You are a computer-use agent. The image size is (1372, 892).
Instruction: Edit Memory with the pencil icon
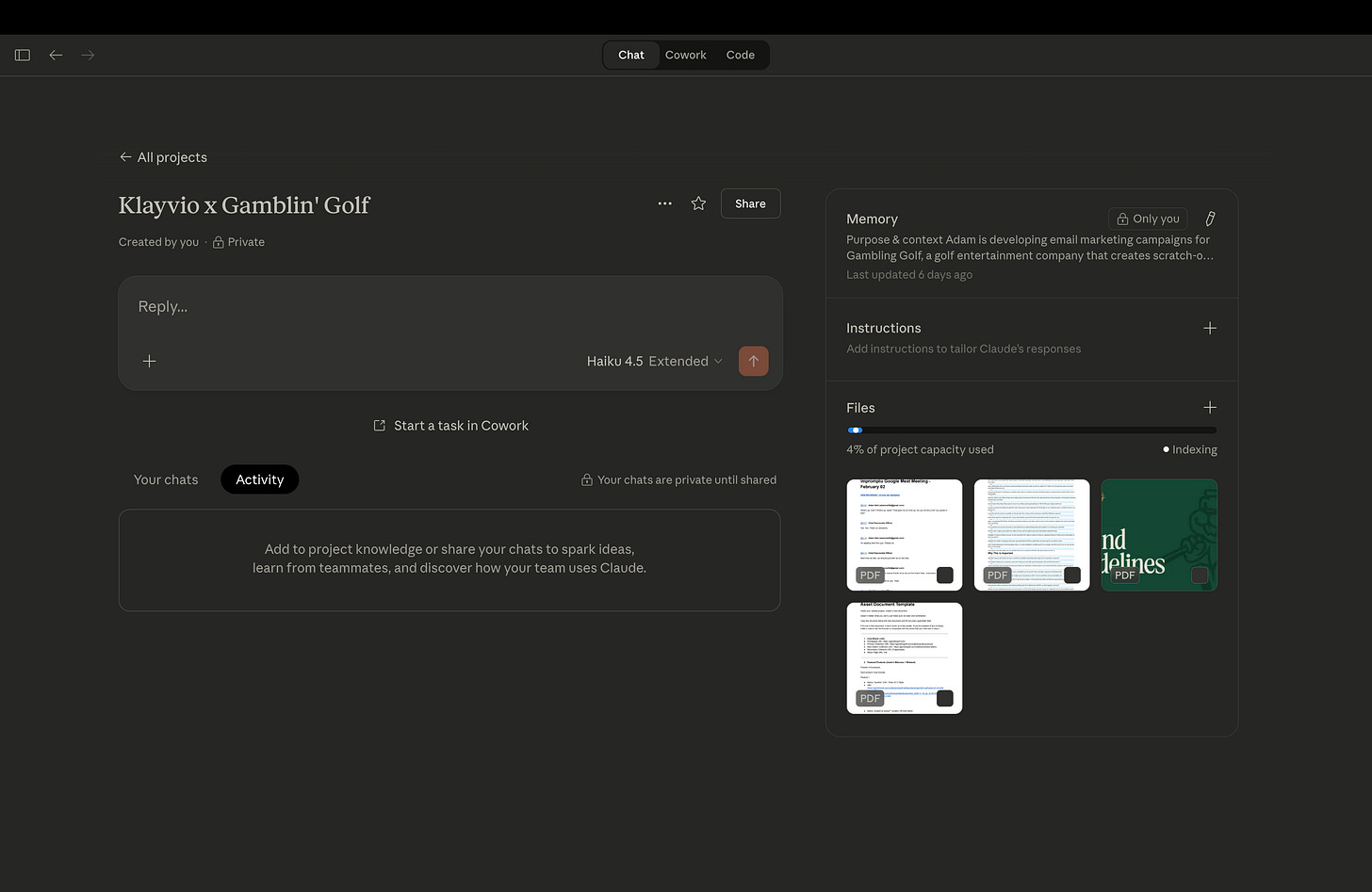[x=1210, y=219]
